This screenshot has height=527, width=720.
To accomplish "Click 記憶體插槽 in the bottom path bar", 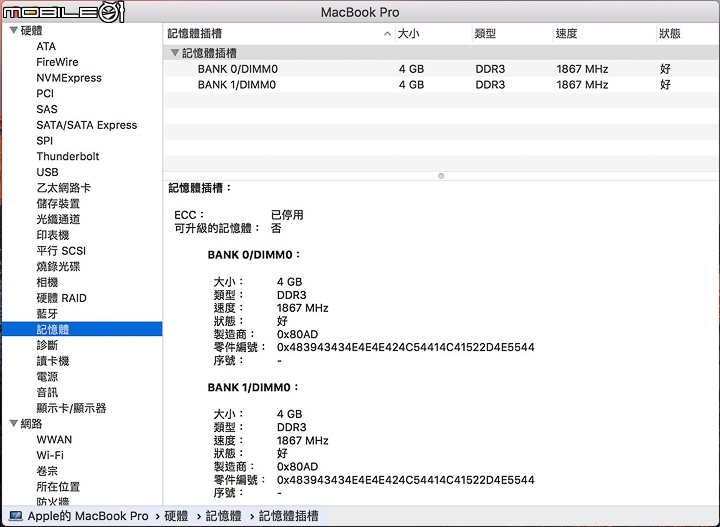I will click(x=288, y=516).
